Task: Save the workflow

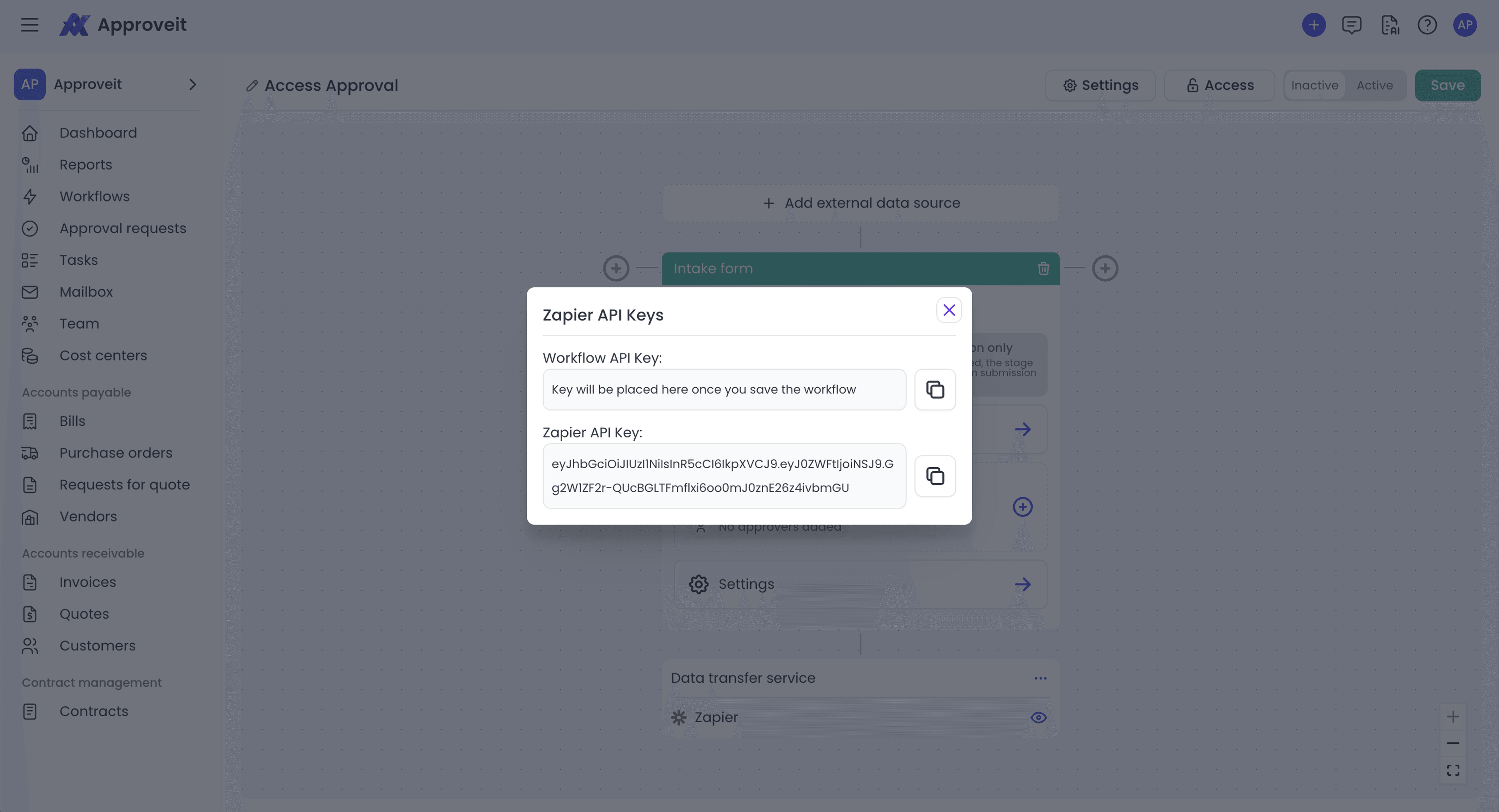Action: pos(1447,85)
